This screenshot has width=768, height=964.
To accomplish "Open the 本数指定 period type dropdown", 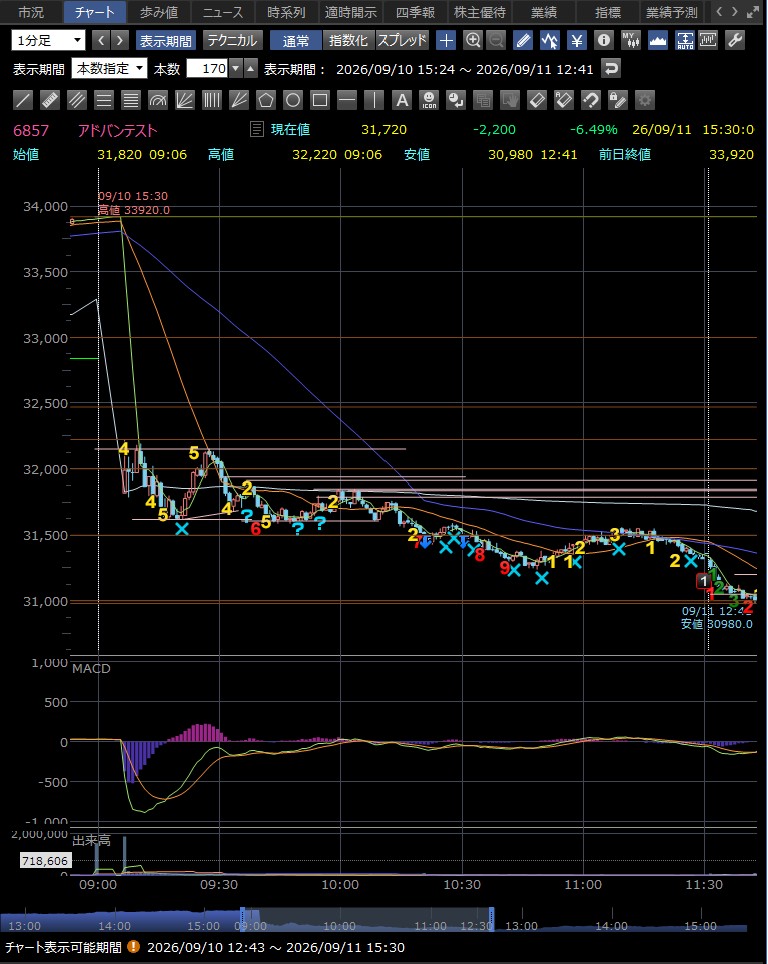I will click(109, 68).
